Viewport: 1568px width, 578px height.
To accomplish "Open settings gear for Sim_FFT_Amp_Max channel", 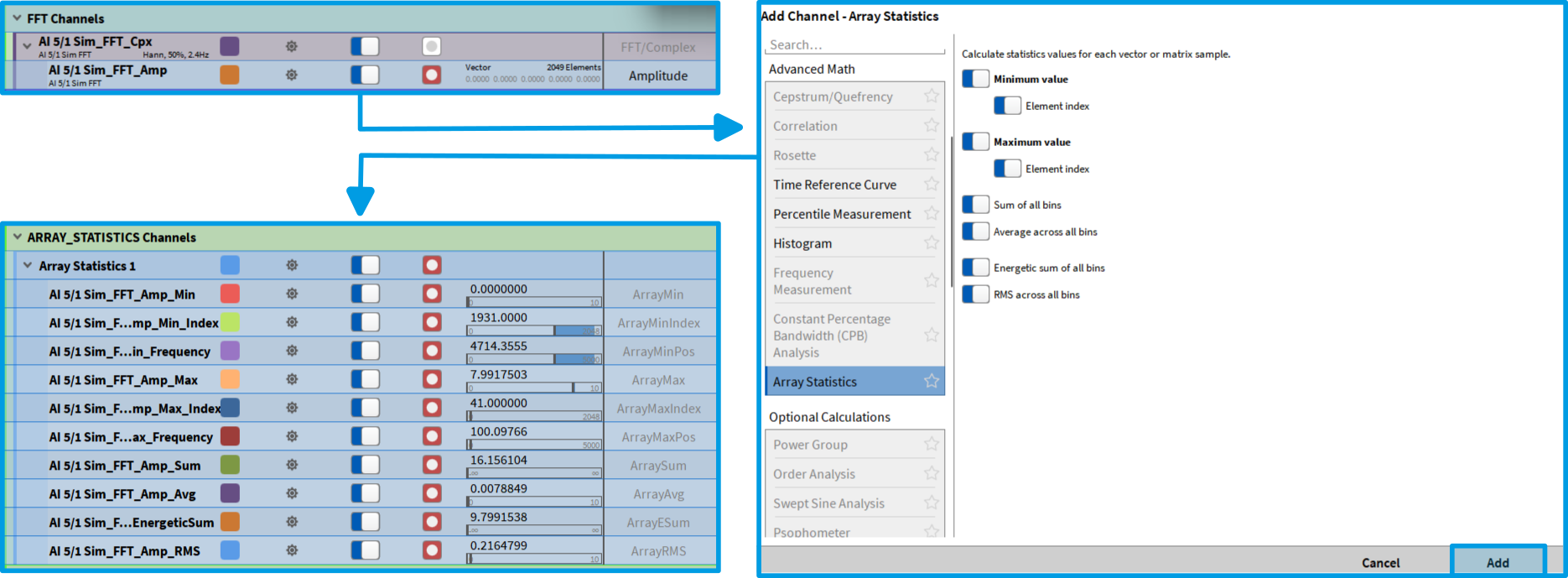I will click(292, 379).
